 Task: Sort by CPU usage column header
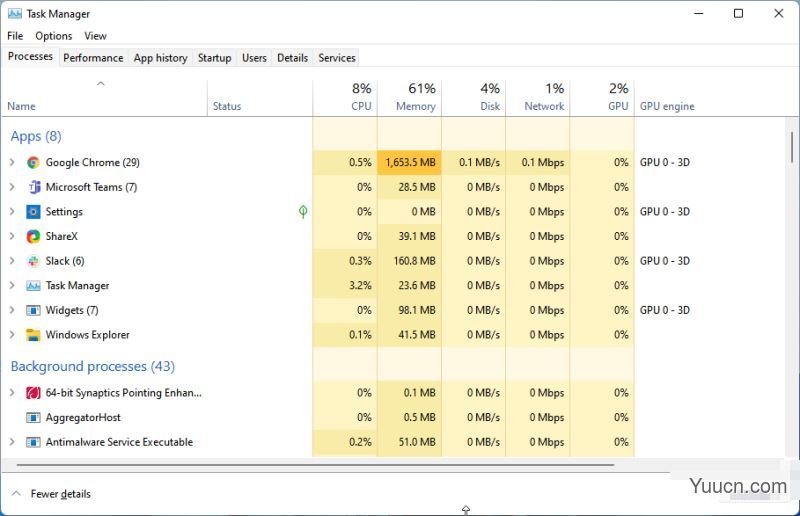pos(345,98)
